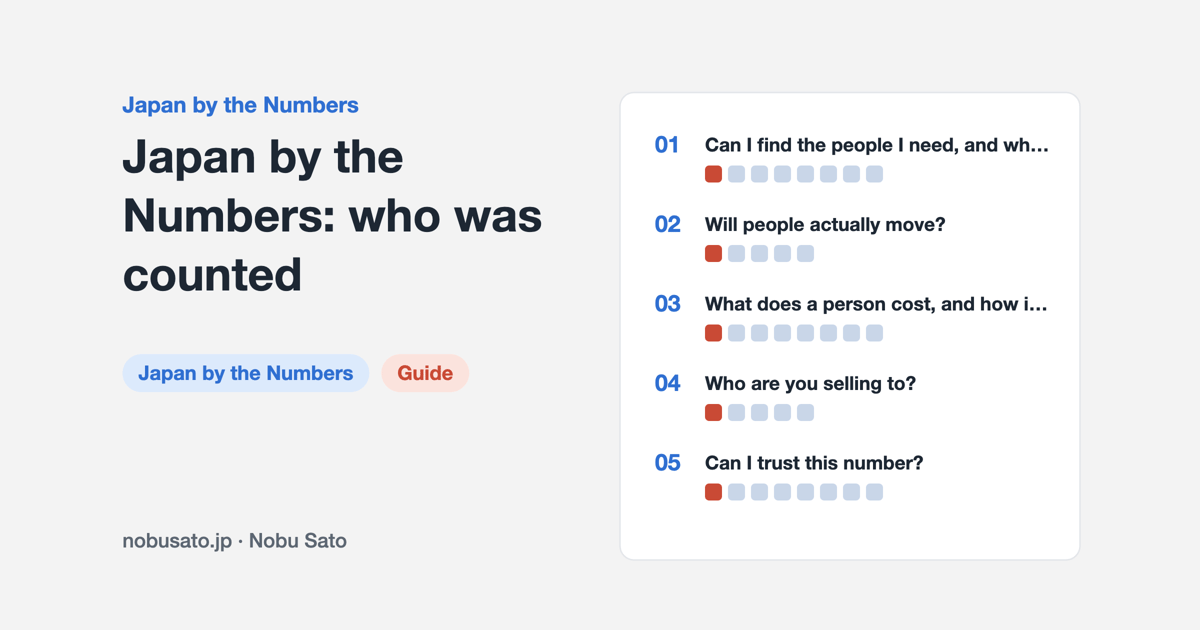
Task: Select the last grey square in row 01
Action: (874, 174)
